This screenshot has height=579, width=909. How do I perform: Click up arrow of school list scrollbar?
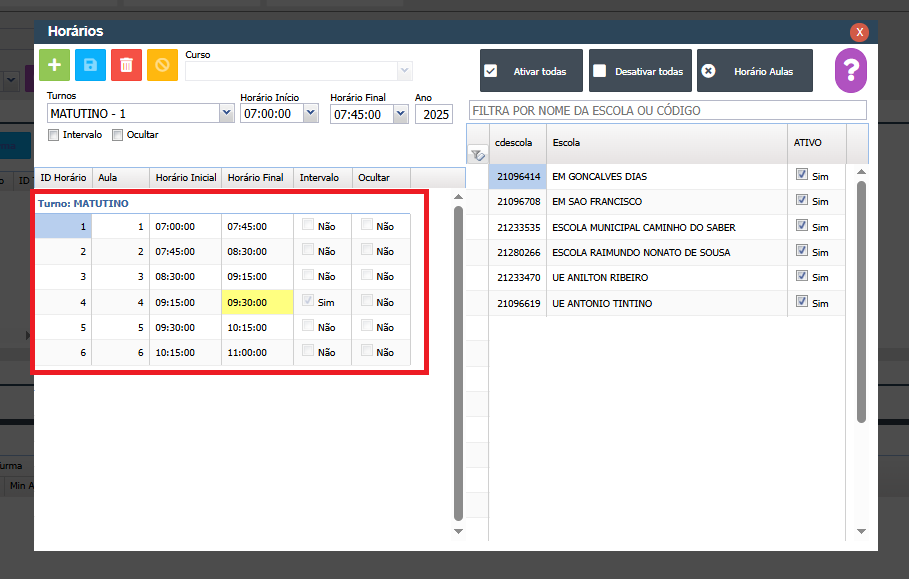point(861,172)
